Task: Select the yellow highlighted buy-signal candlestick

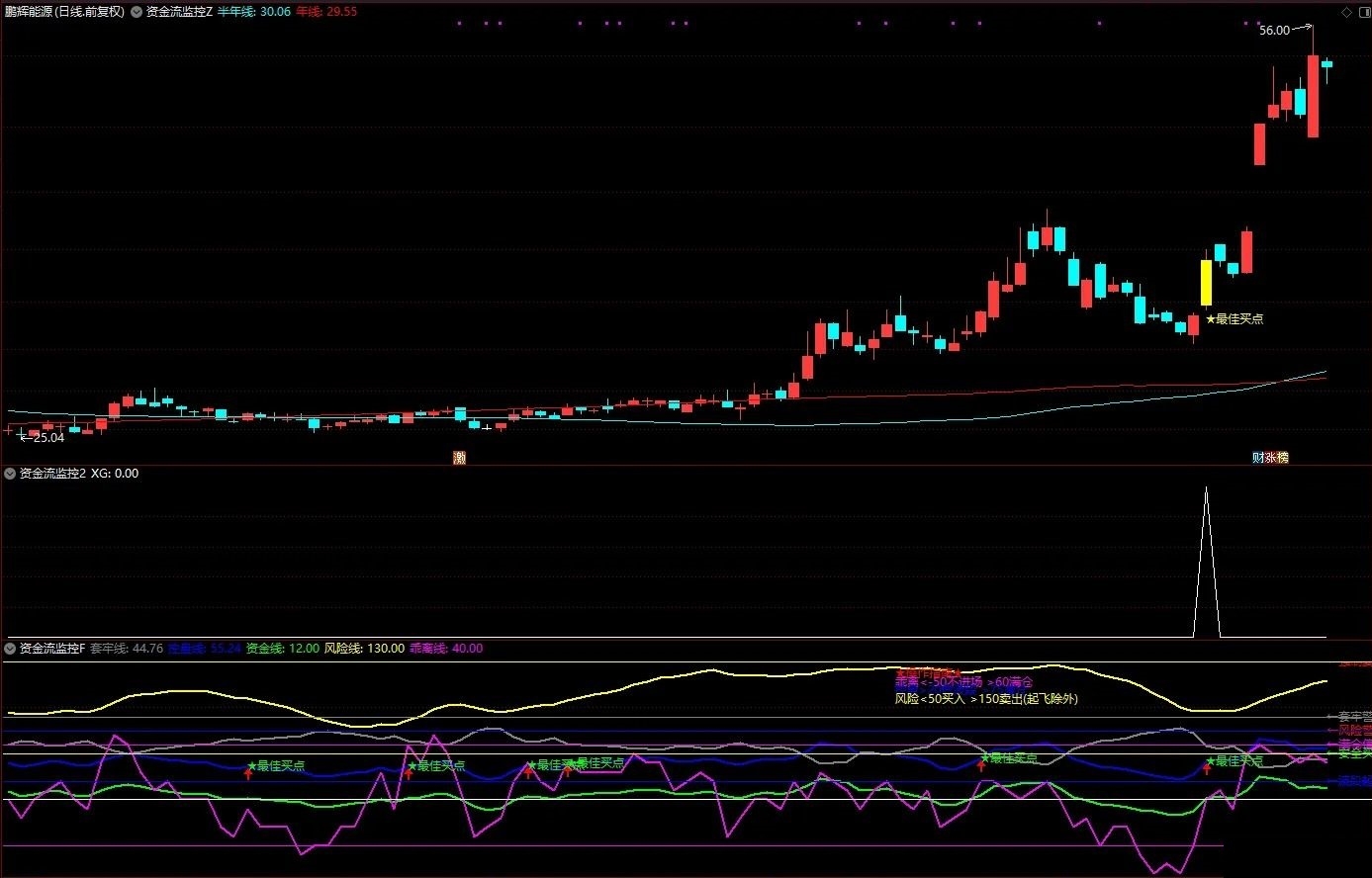Action: [x=1206, y=283]
